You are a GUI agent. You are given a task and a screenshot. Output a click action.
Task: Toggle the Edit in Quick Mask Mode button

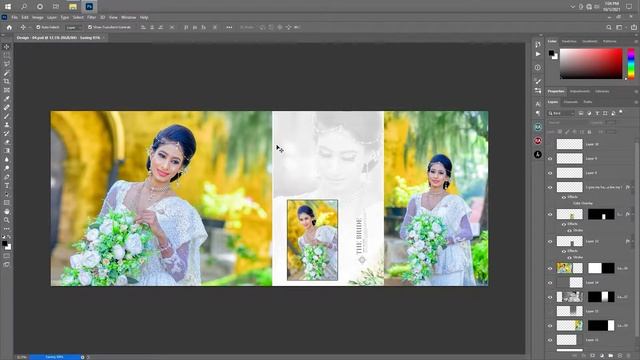pos(7,256)
